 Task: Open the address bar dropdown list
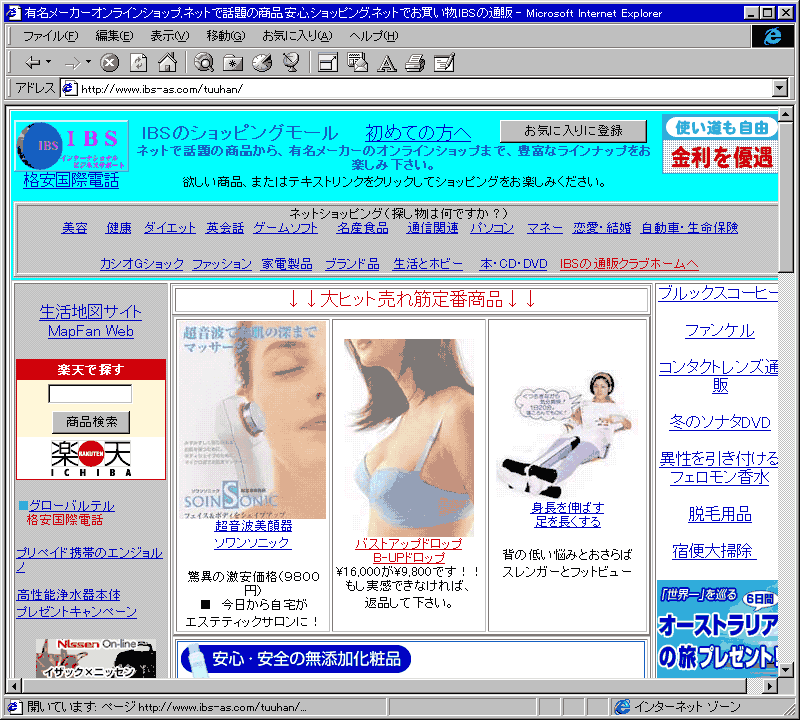click(x=780, y=88)
